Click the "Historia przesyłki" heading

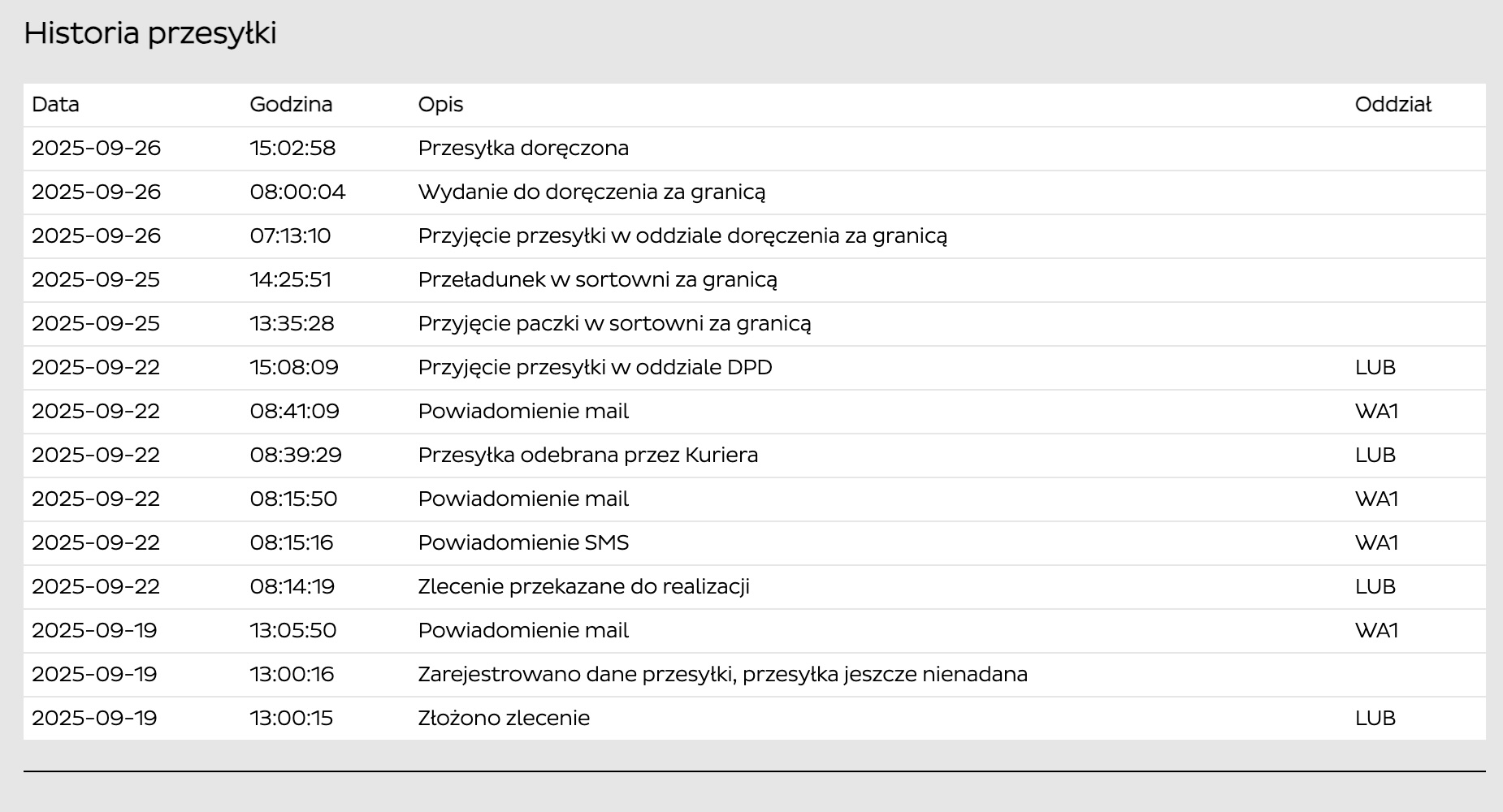(150, 33)
